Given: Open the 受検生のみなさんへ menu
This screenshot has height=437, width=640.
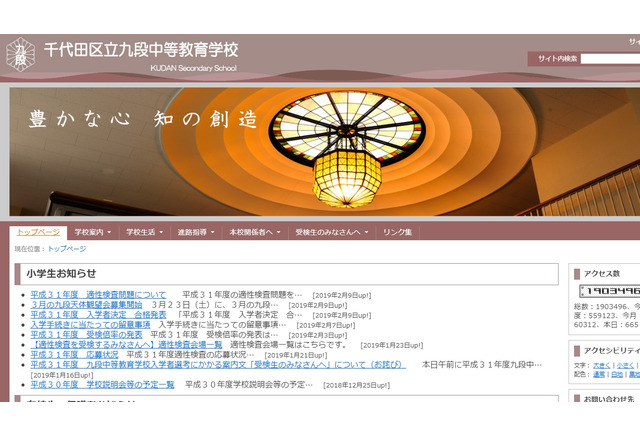Looking at the screenshot, I should click(x=332, y=232).
